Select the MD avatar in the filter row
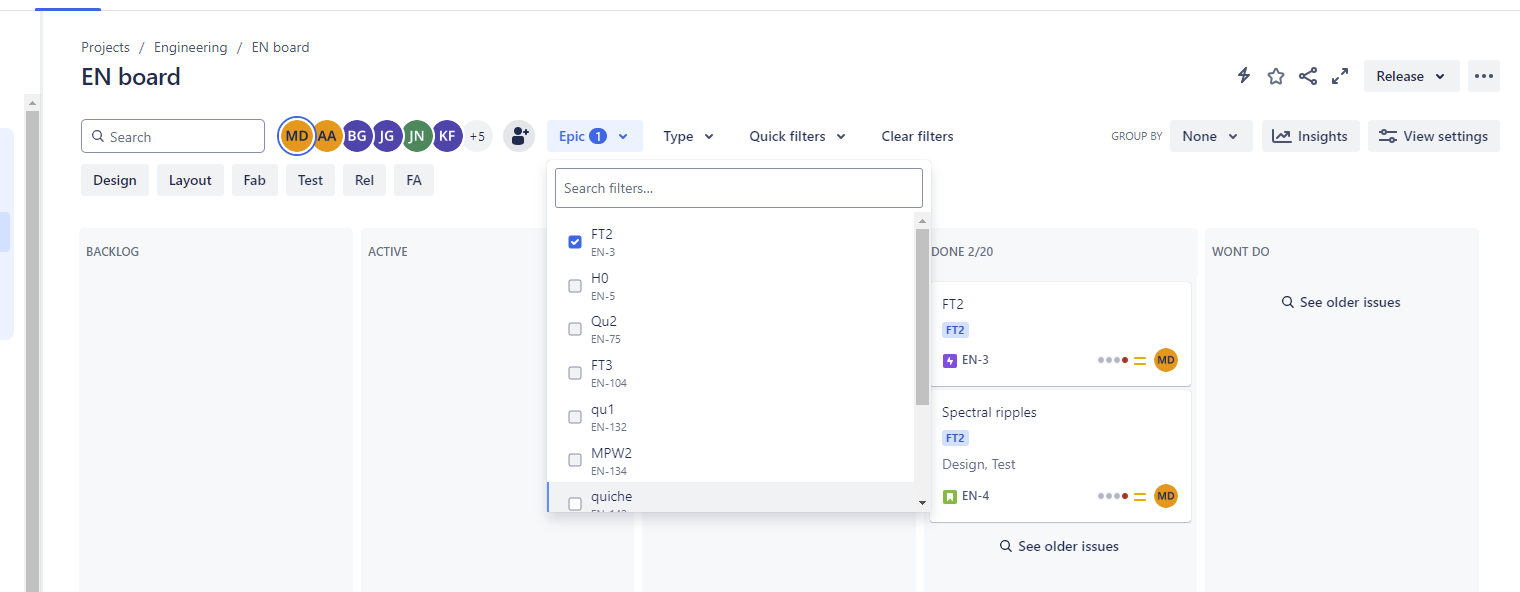Image resolution: width=1520 pixels, height=592 pixels. pos(297,136)
